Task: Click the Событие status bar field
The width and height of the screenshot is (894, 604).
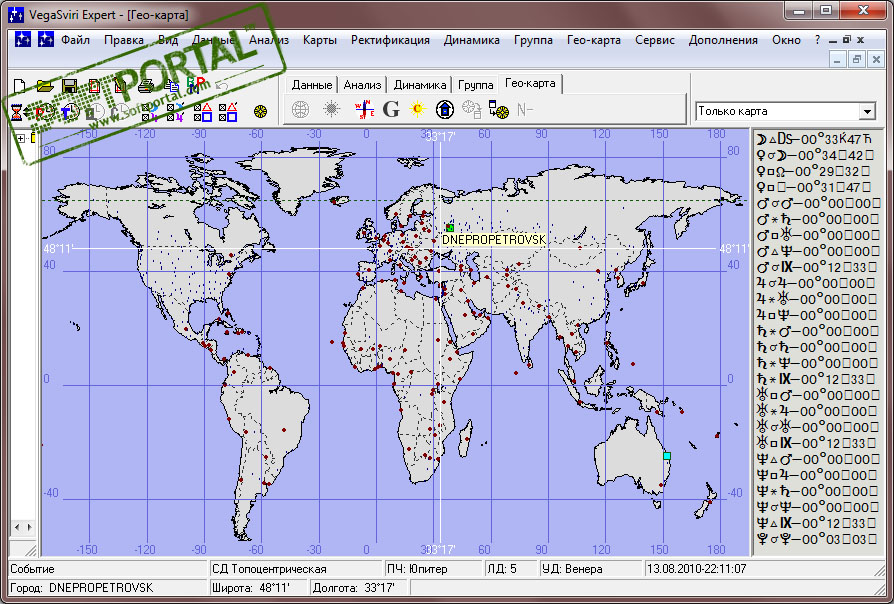Action: (x=108, y=569)
